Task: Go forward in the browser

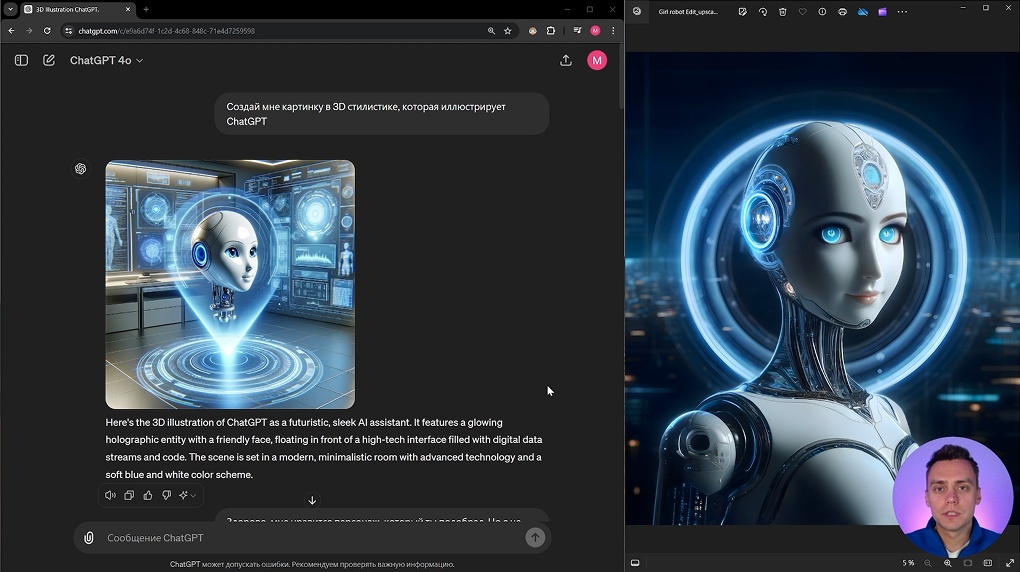Action: 29,31
